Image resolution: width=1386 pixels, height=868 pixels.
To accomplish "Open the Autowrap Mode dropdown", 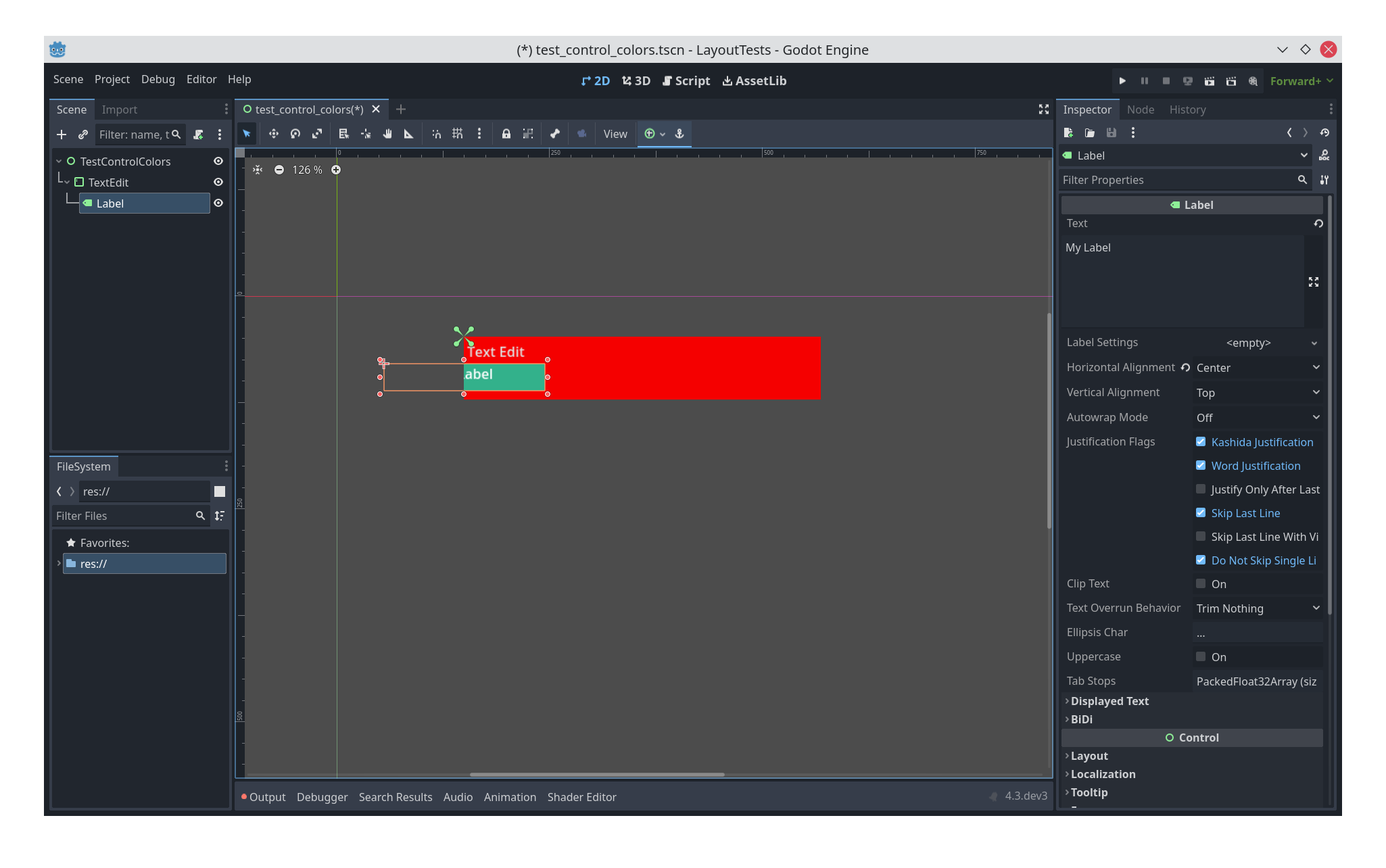I will click(x=1258, y=418).
